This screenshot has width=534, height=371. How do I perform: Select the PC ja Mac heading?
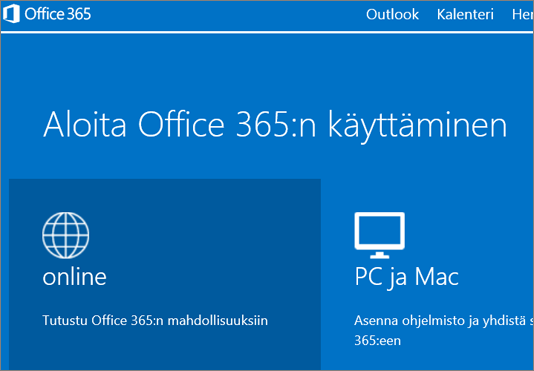(x=406, y=277)
